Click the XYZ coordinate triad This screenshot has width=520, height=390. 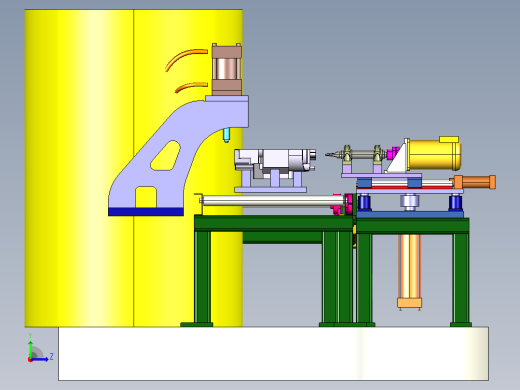[40, 348]
